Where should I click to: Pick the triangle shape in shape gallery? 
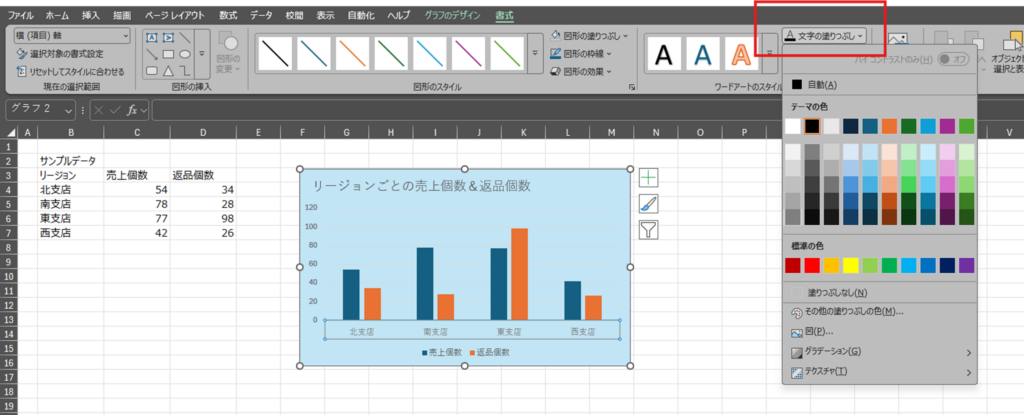169,70
